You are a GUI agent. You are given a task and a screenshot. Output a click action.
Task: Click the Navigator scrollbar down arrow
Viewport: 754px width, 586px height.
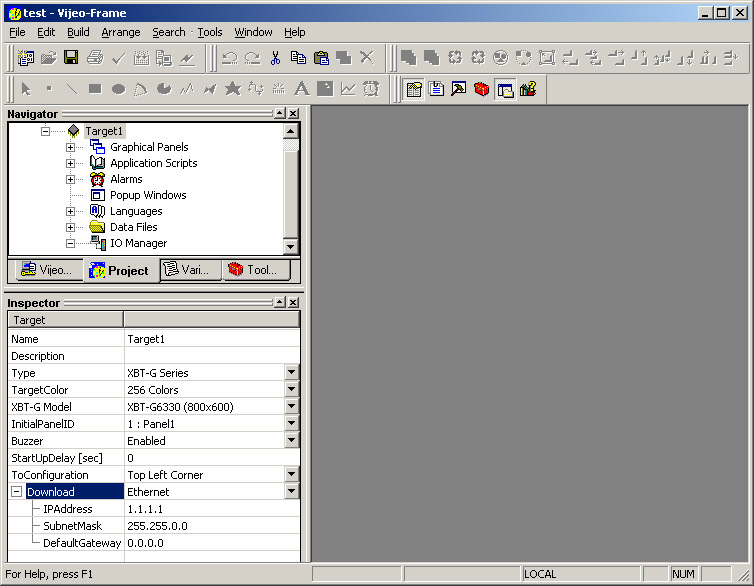(290, 247)
